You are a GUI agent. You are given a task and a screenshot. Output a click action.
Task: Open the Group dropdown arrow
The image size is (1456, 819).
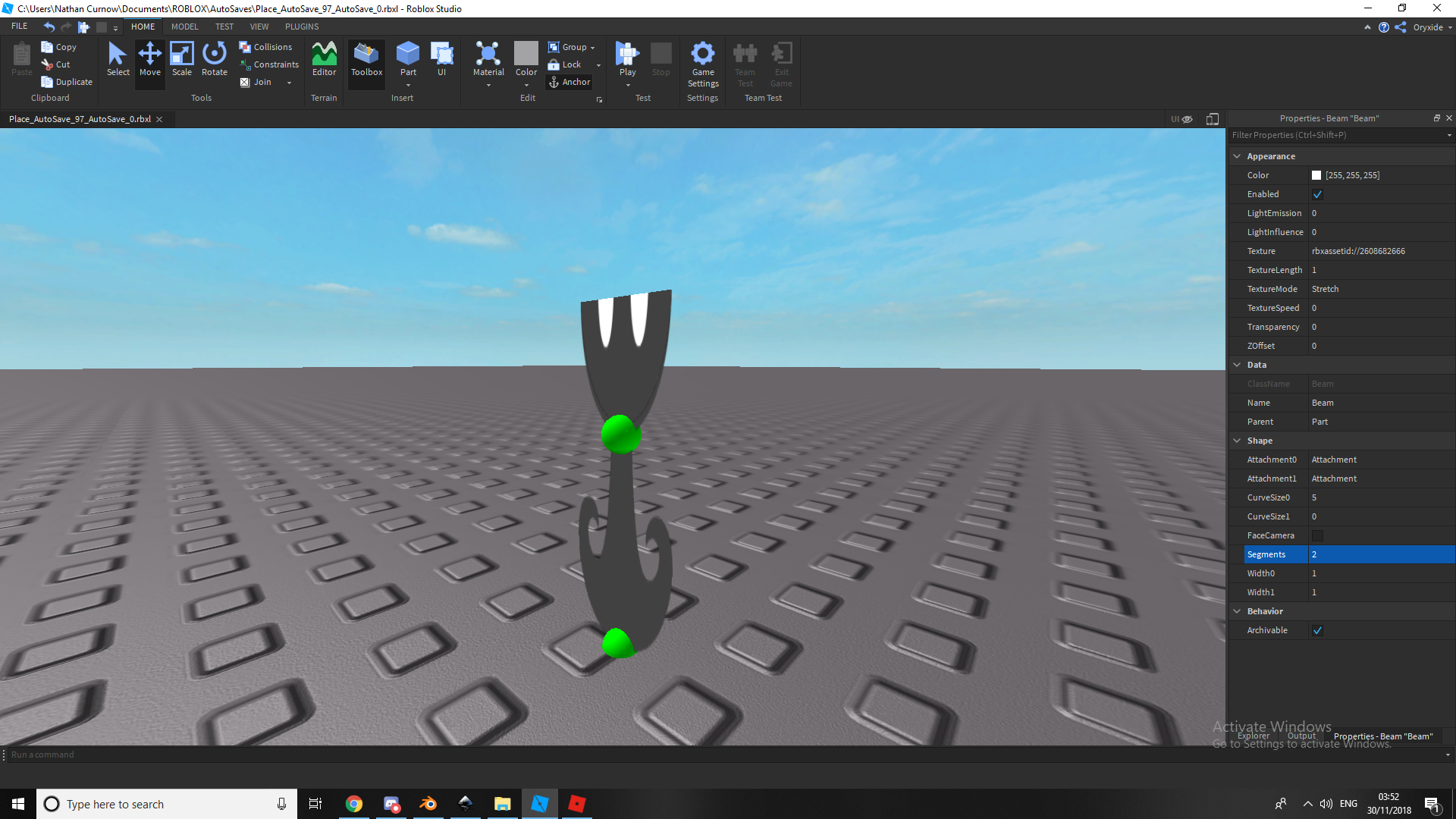pyautogui.click(x=592, y=48)
